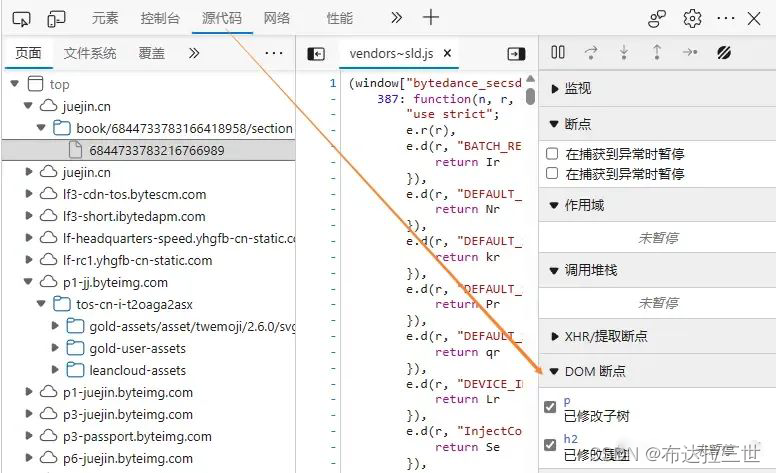776x473 pixels.
Task: Collapse the top tree node
Action: click(15, 84)
